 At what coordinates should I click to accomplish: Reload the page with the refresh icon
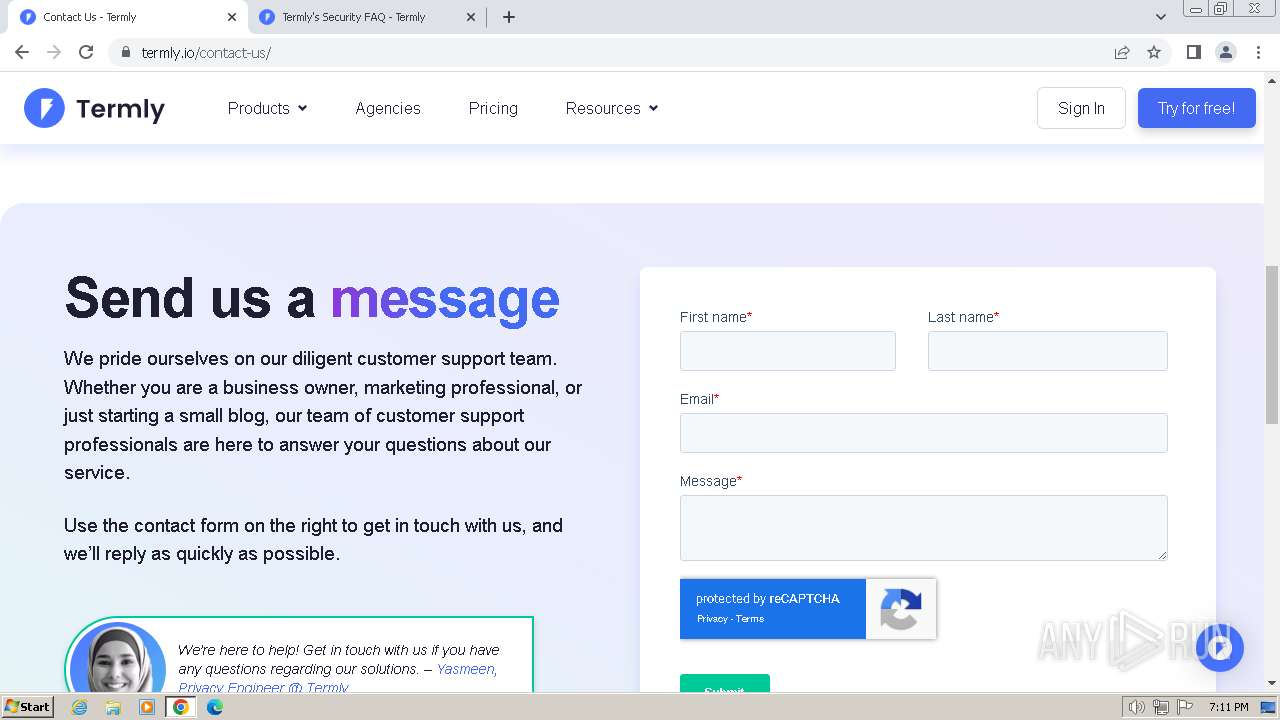point(86,52)
